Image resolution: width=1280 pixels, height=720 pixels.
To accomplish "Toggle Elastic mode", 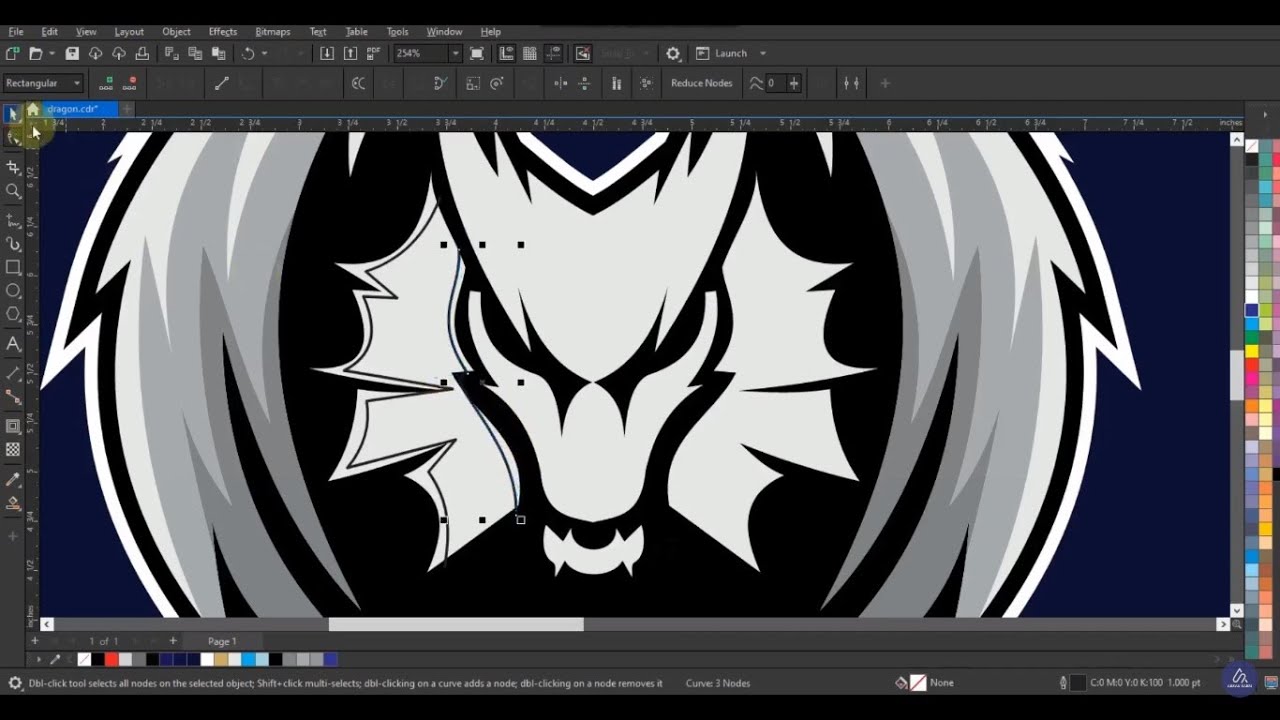I will point(616,83).
